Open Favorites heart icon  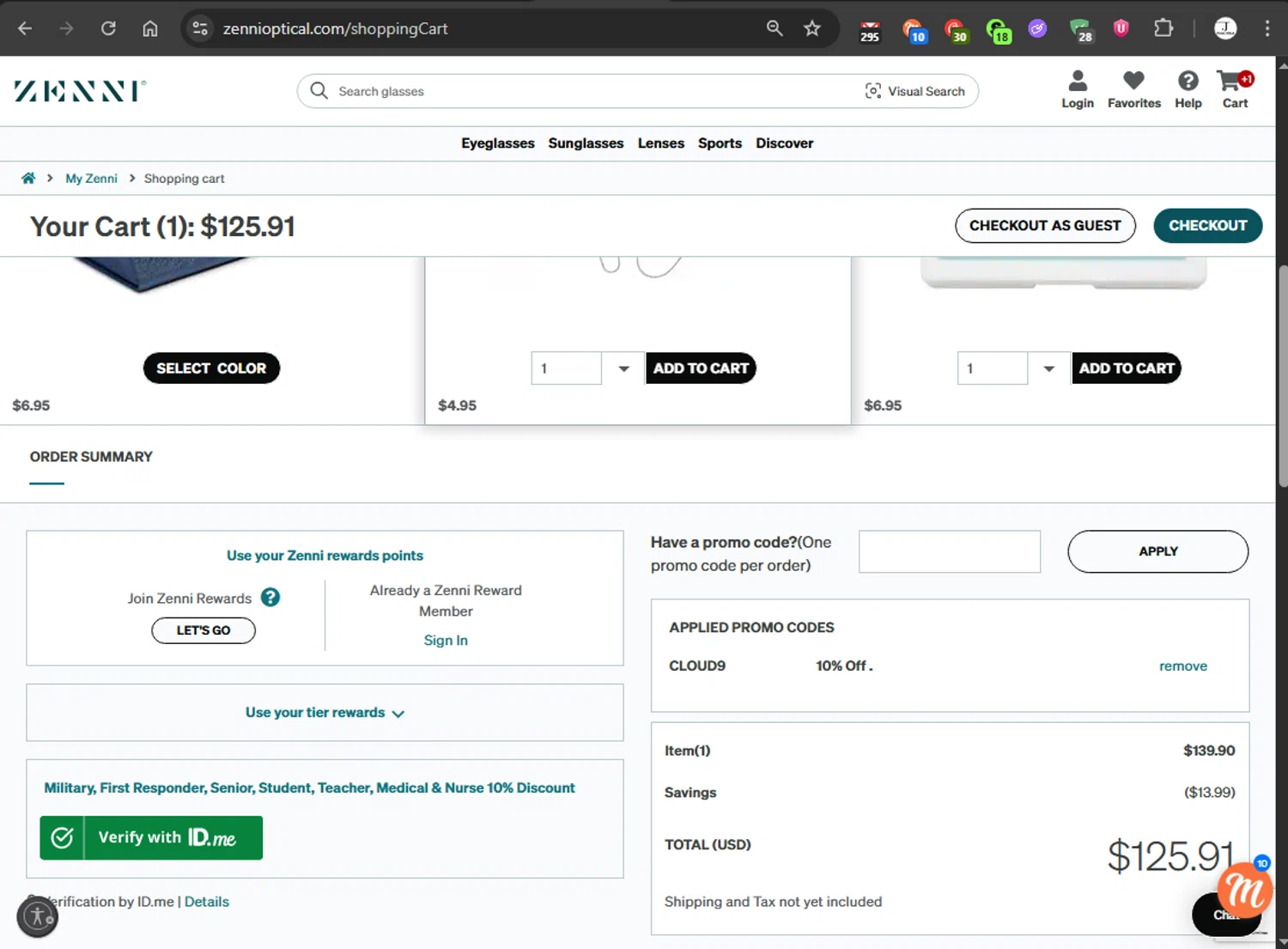1134,89
